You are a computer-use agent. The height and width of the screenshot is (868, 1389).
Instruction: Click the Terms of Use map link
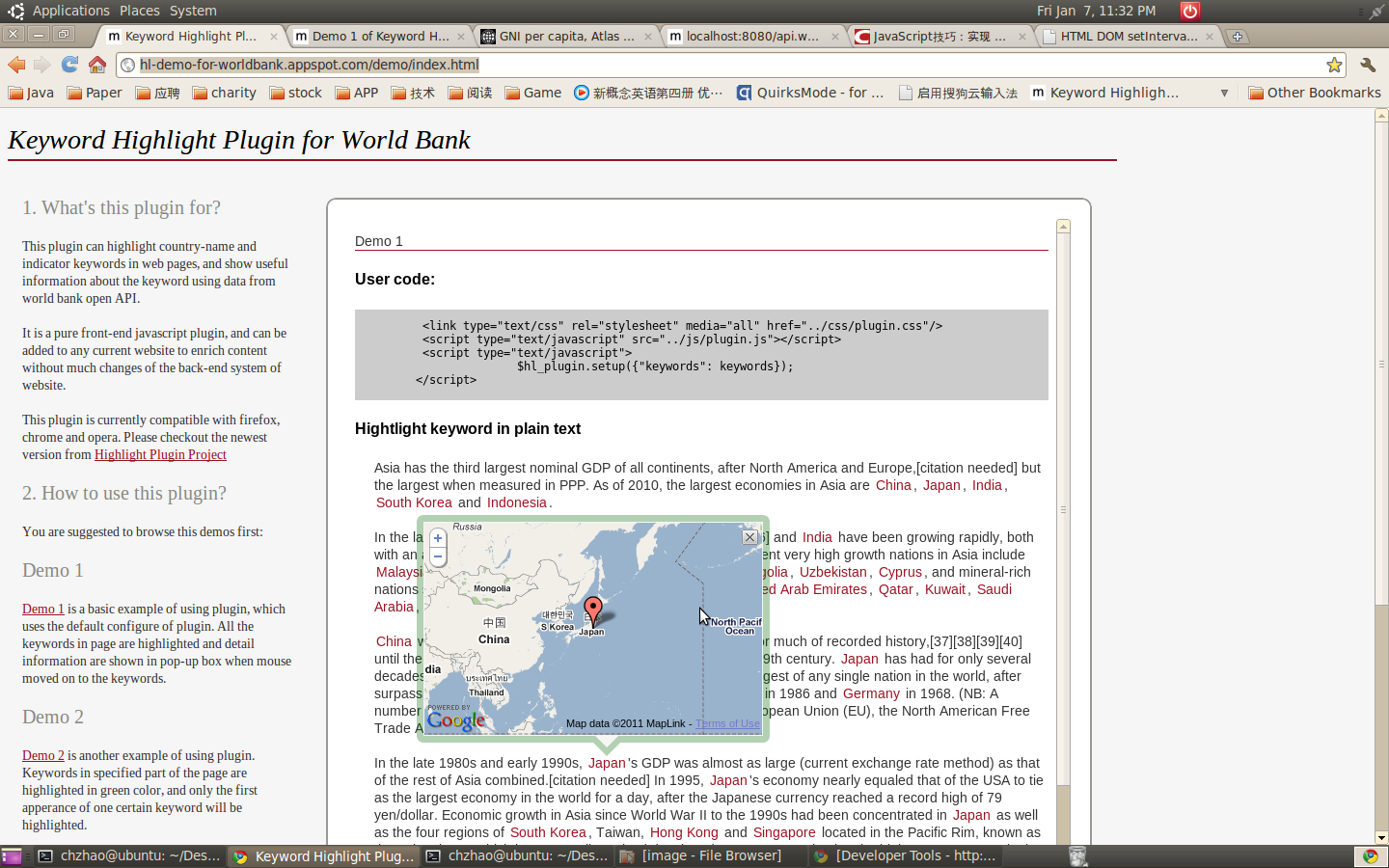(x=727, y=723)
